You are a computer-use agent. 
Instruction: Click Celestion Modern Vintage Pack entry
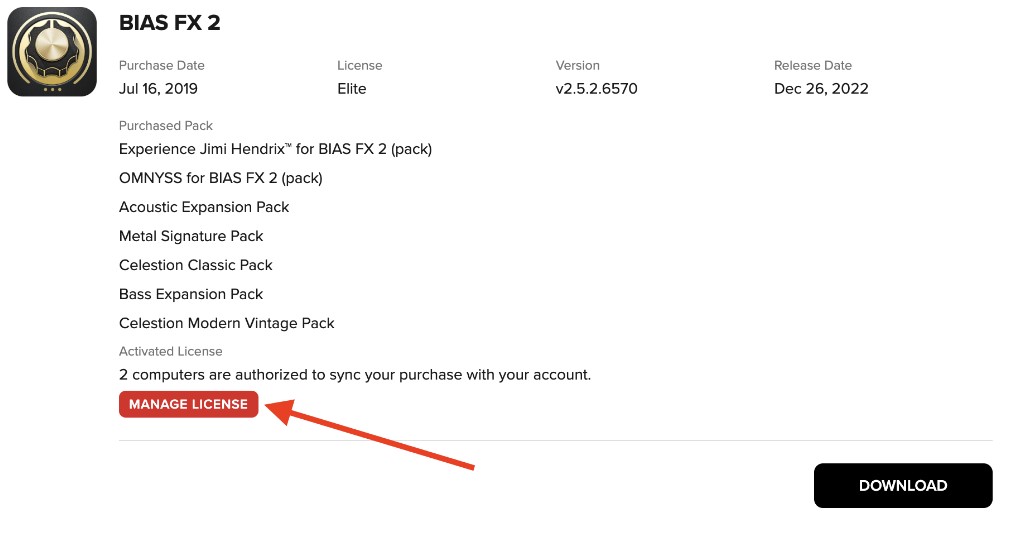[x=226, y=323]
